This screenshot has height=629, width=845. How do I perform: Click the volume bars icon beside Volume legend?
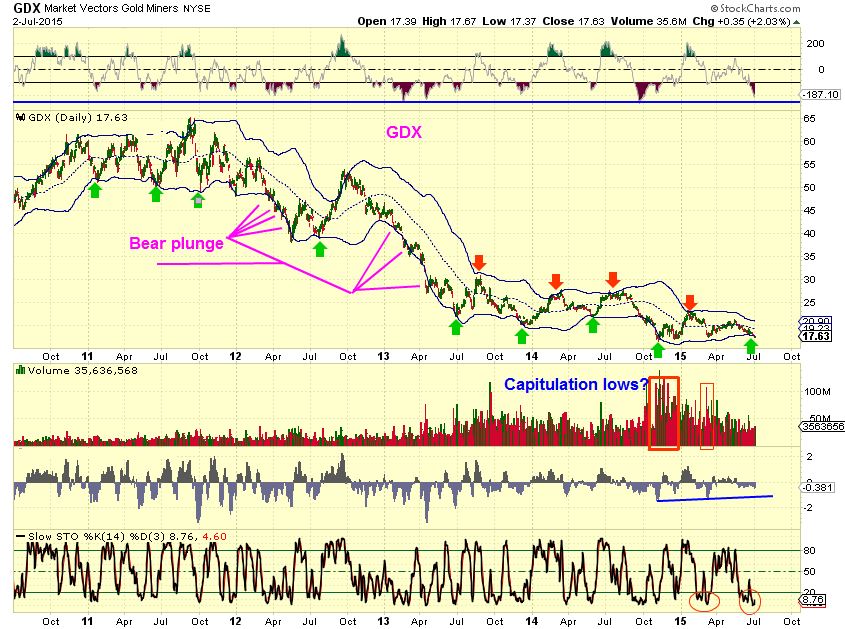pyautogui.click(x=21, y=370)
